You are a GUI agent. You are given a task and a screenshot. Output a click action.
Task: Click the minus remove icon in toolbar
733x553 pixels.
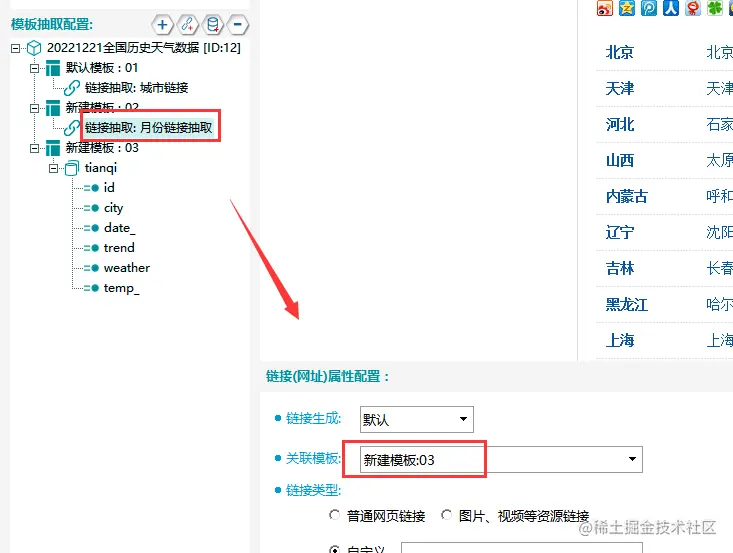point(238,24)
